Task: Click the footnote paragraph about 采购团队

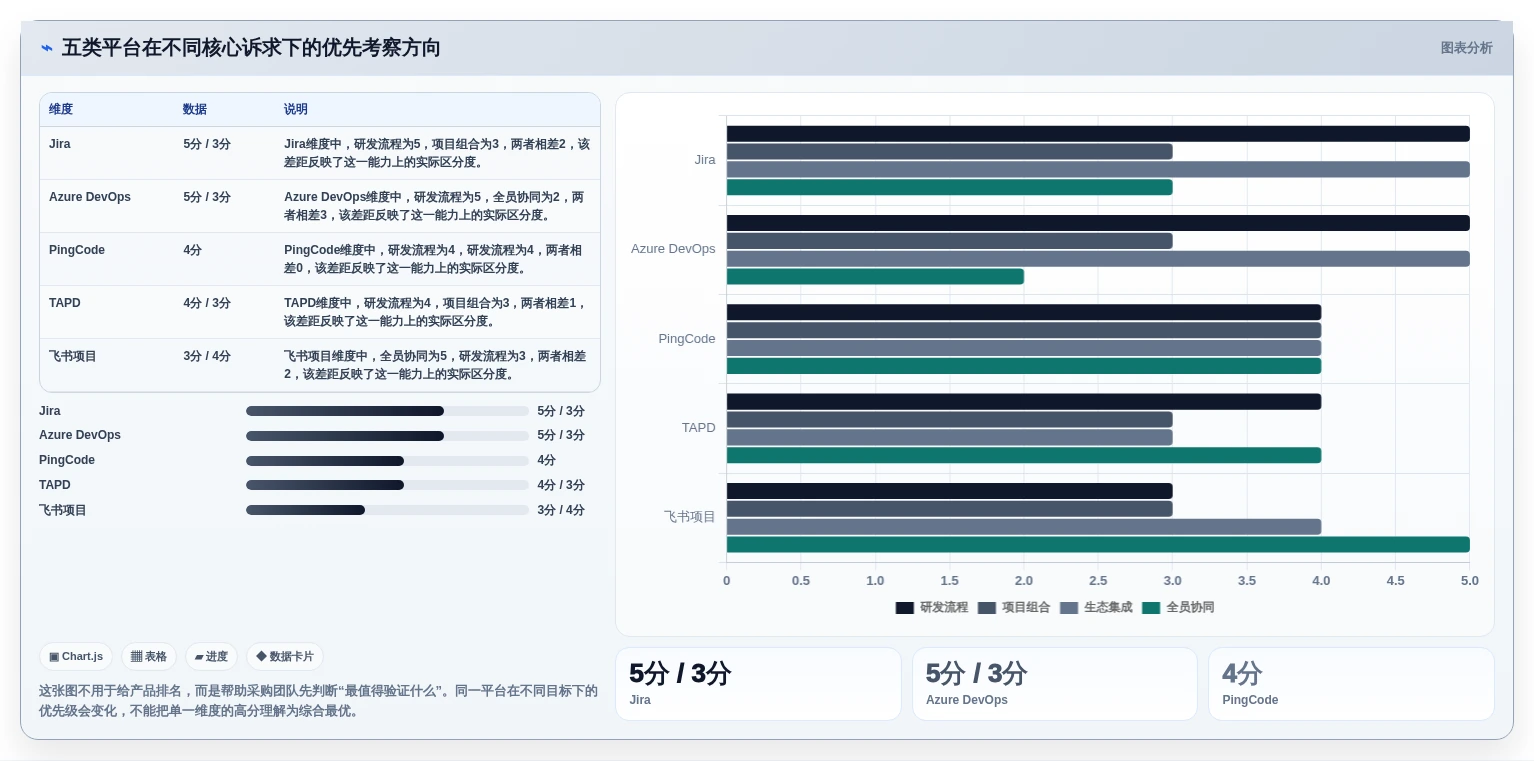Action: coord(318,701)
